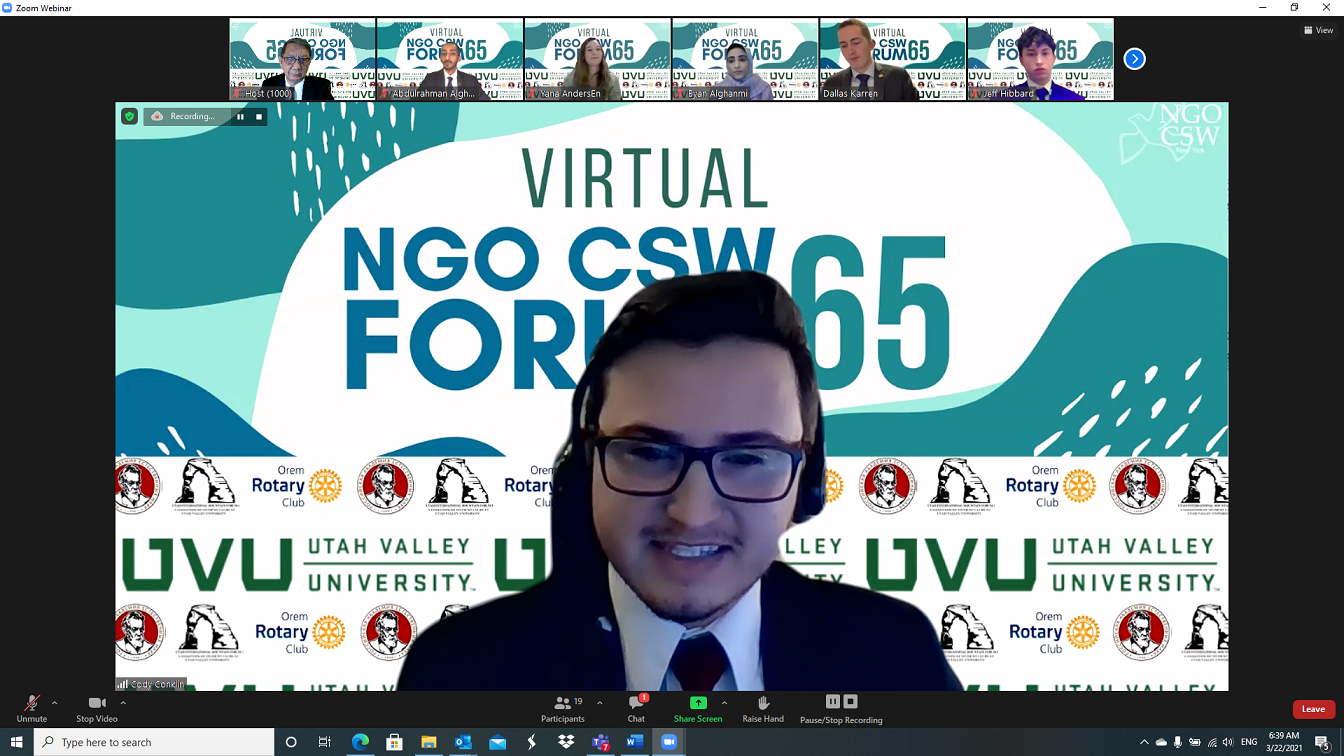Click the Raise Hand icon
This screenshot has height=756, width=1344.
point(763,704)
